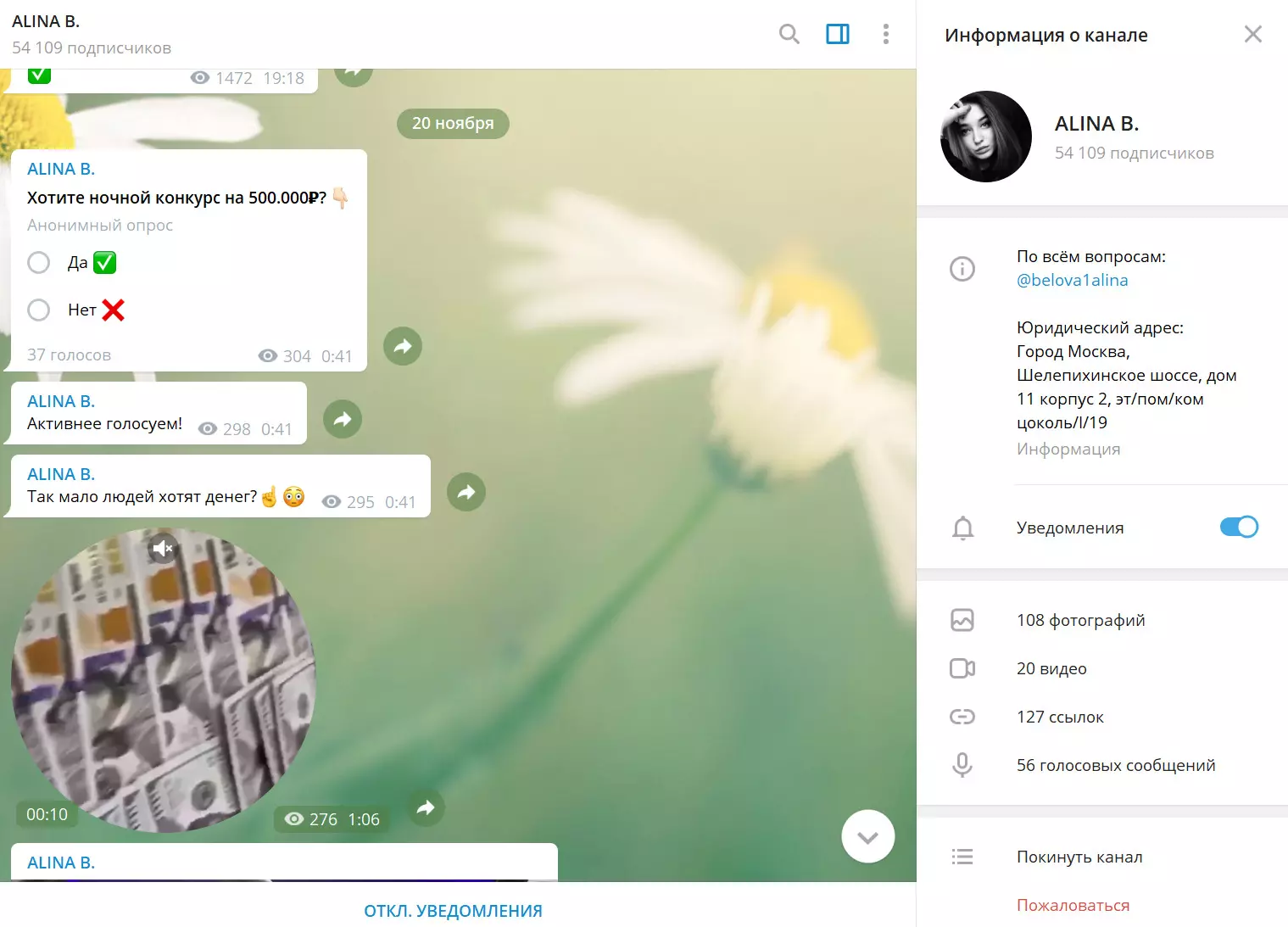Click the ALINA B. name on the poll
1288x927 pixels.
click(x=61, y=169)
